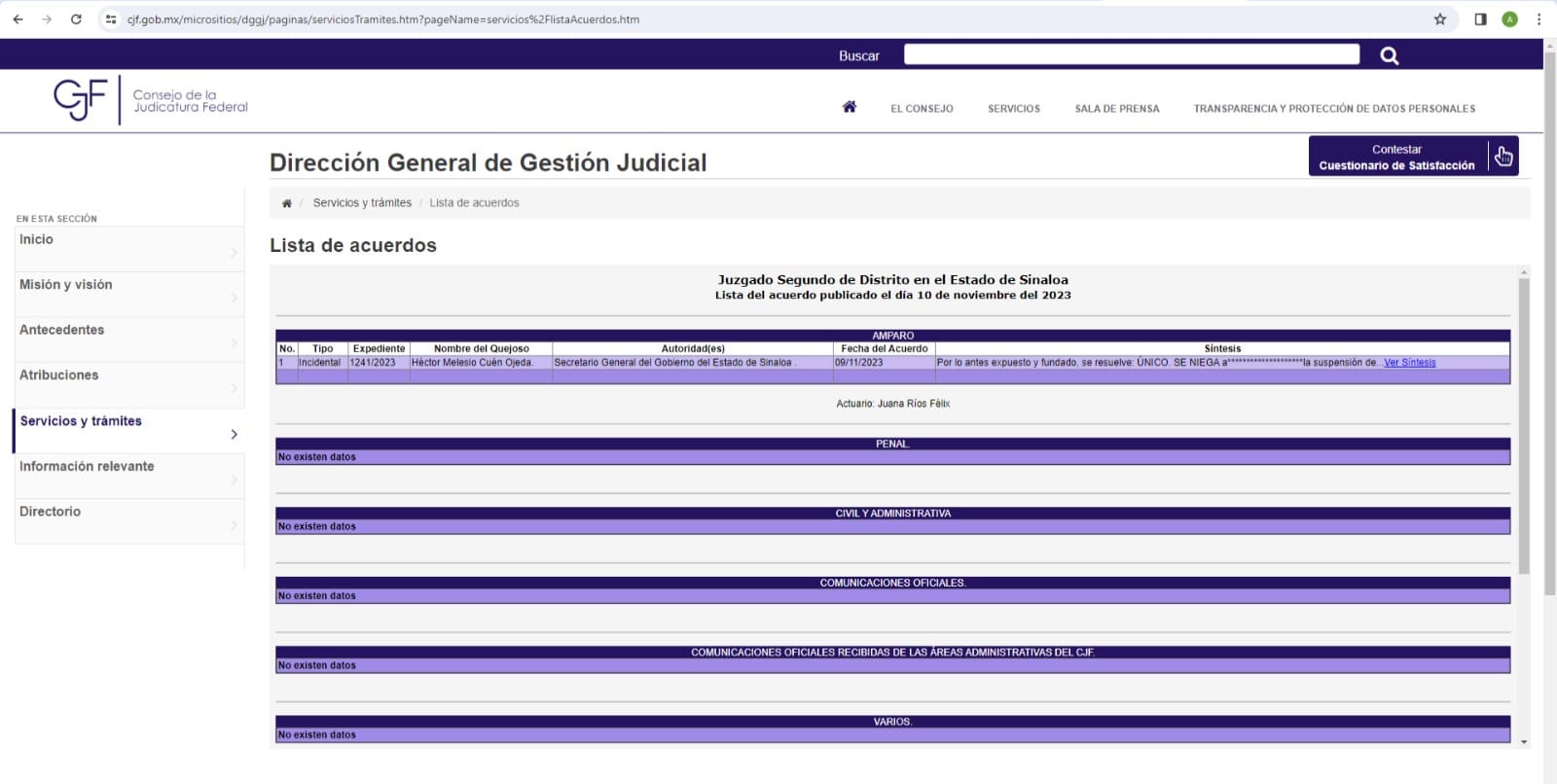This screenshot has width=1557, height=784.
Task: Open the SERVICIOS menu
Action: tap(1014, 109)
